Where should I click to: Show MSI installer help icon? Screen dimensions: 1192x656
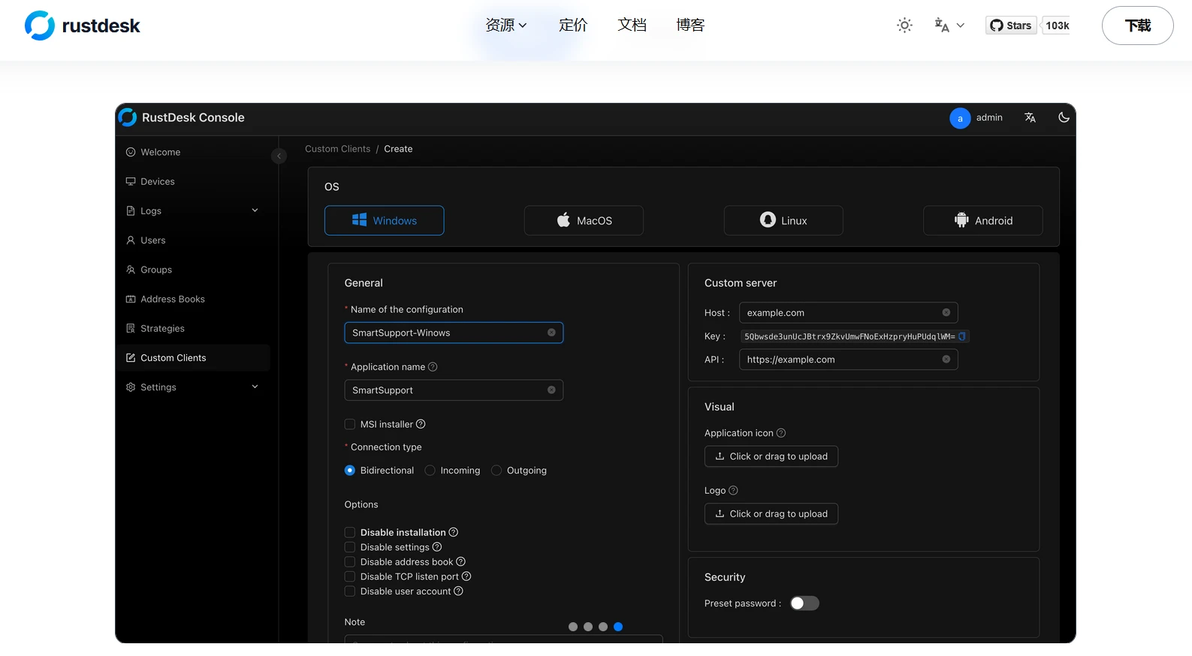point(420,424)
